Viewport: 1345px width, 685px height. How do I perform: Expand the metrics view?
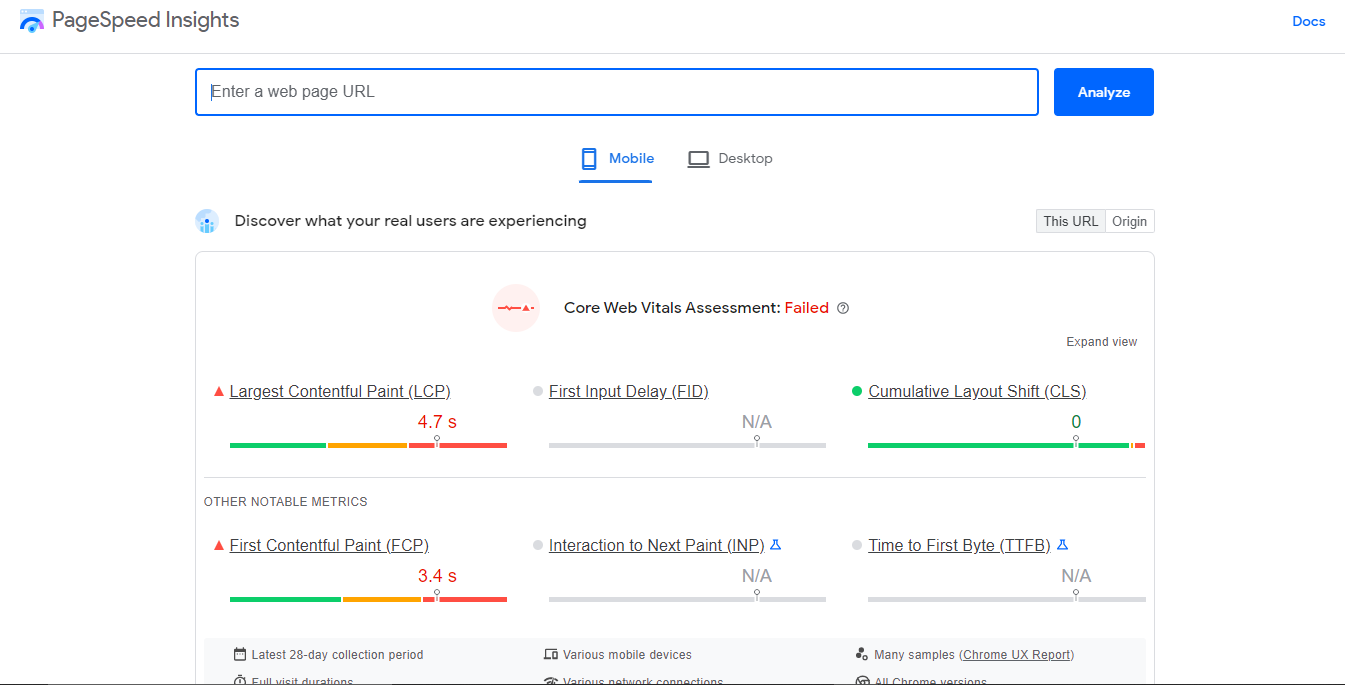1101,342
